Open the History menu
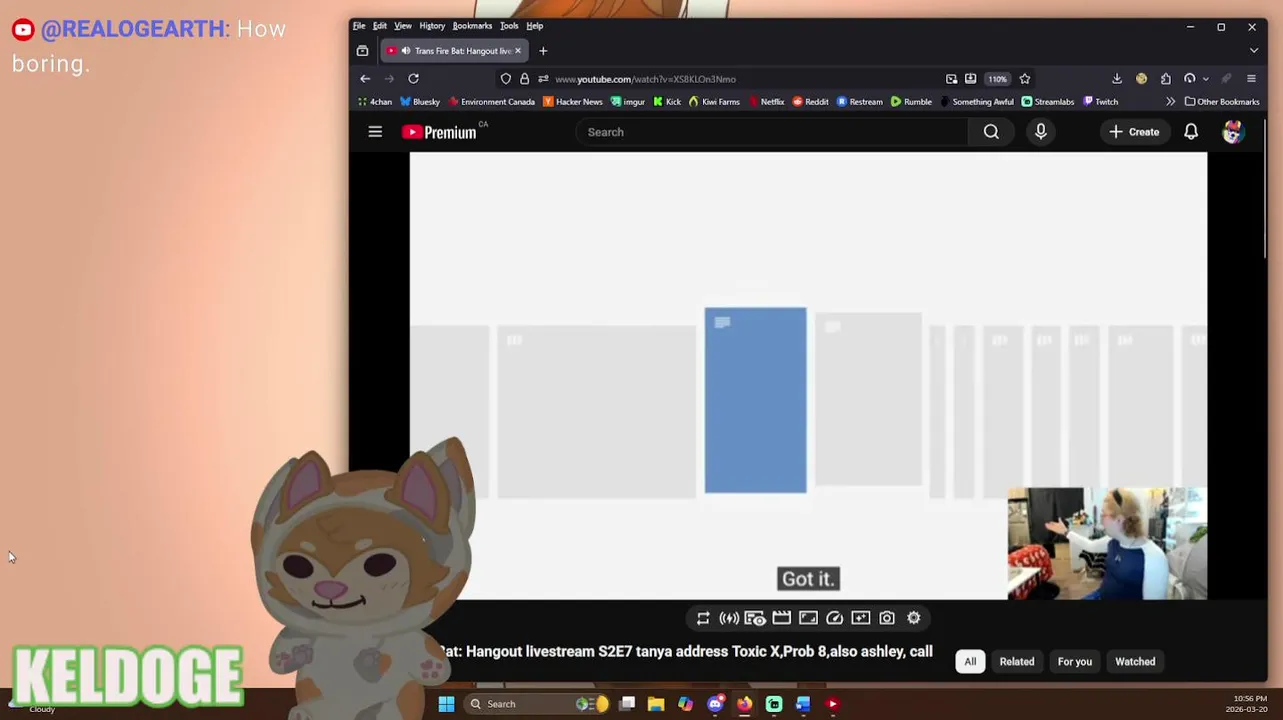The width and height of the screenshot is (1283, 720). pyautogui.click(x=432, y=26)
